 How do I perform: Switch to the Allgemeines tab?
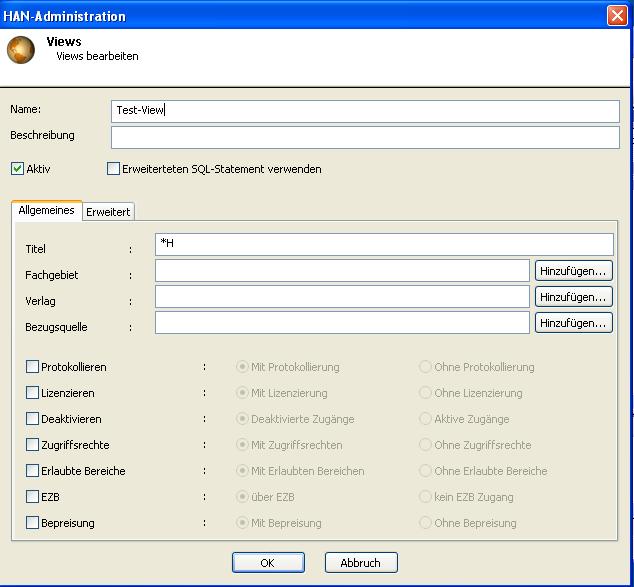click(x=46, y=210)
